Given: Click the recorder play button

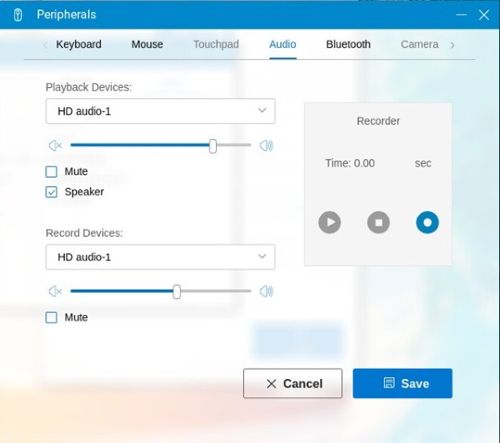Looking at the screenshot, I should tap(329, 222).
